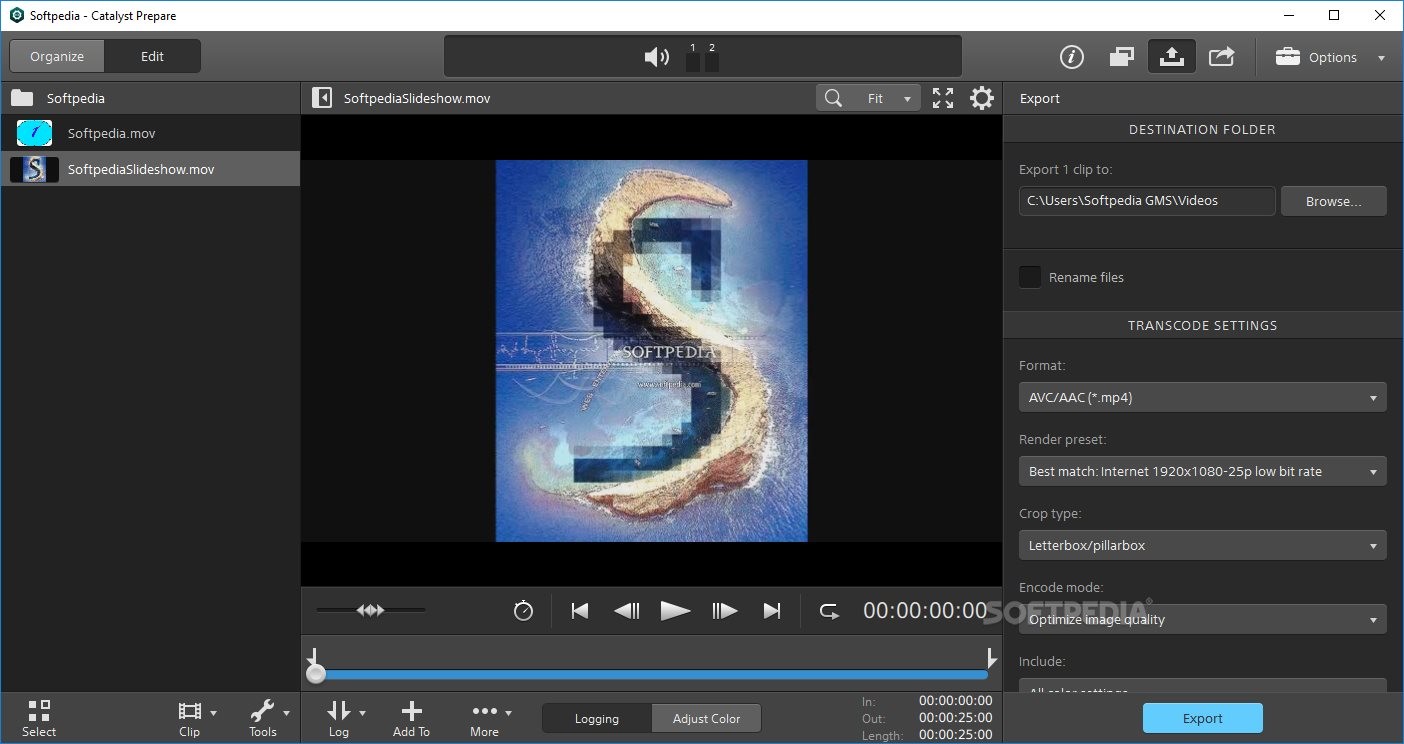Click the Out timecode value
Viewport: 1404px width, 744px height.
[x=955, y=718]
